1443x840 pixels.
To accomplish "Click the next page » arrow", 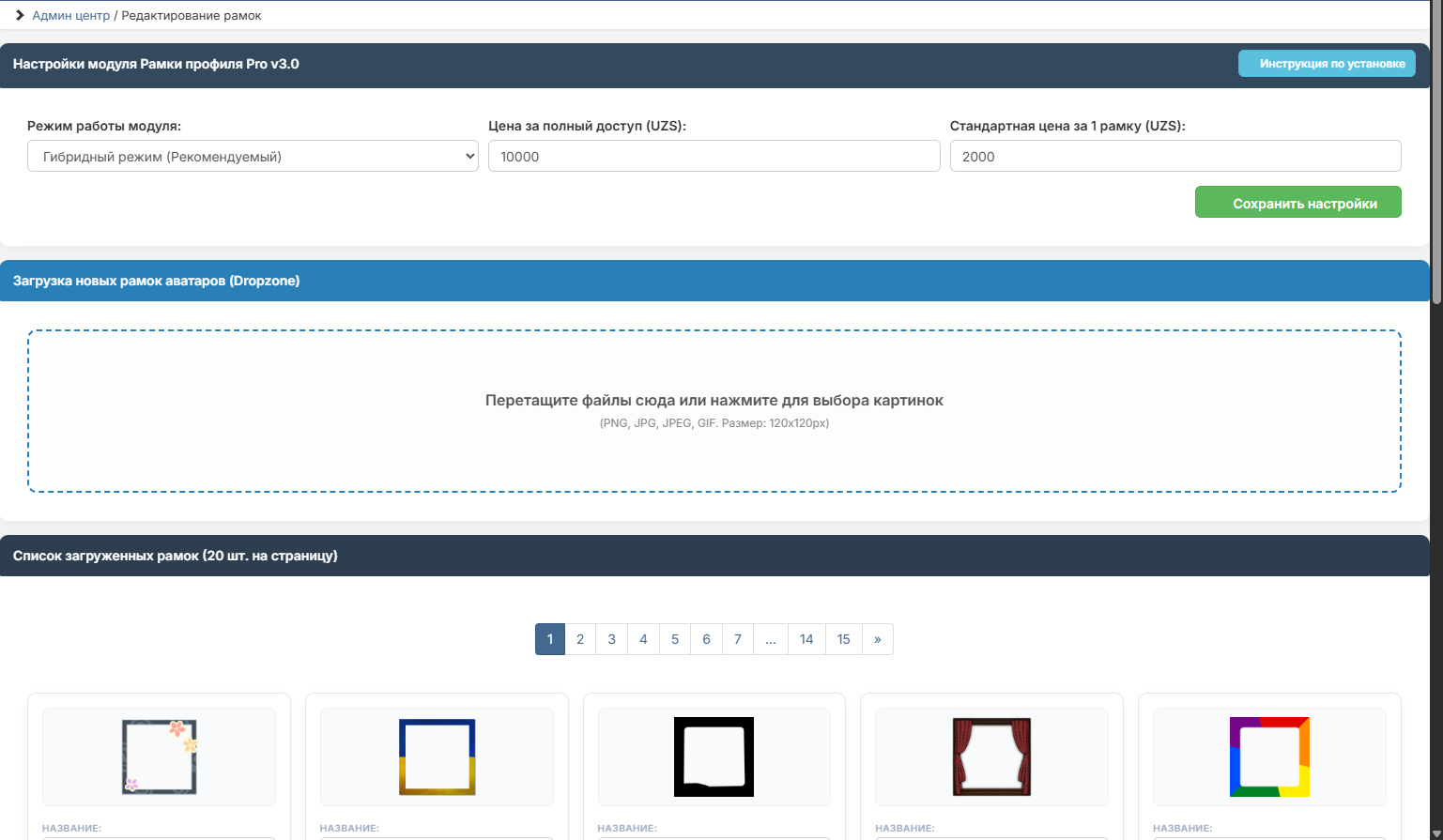I will pyautogui.click(x=878, y=639).
